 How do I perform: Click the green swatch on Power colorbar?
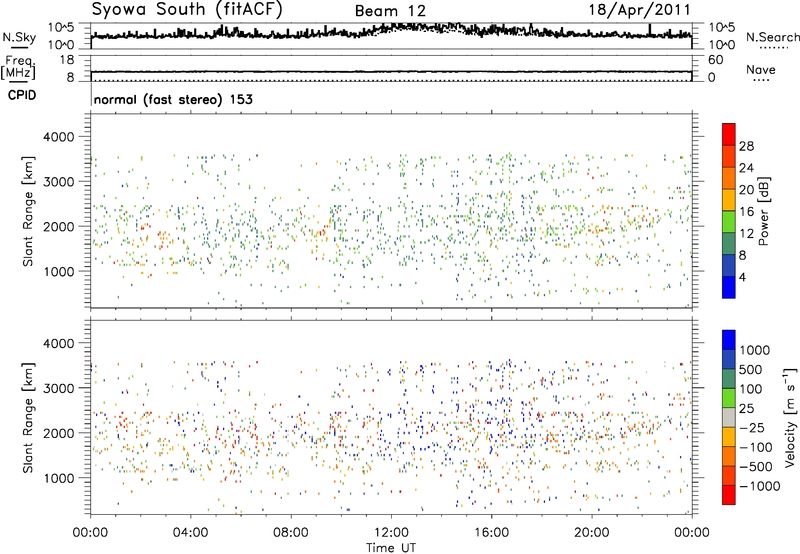pyautogui.click(x=729, y=221)
